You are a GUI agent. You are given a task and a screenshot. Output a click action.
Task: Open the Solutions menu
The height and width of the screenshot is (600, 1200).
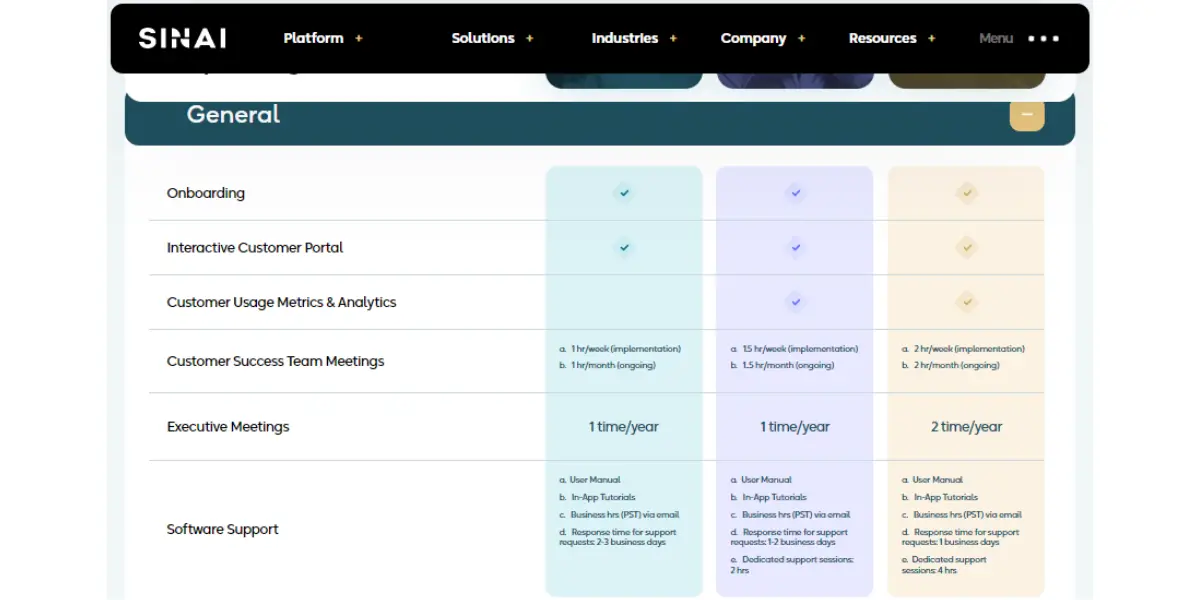483,38
